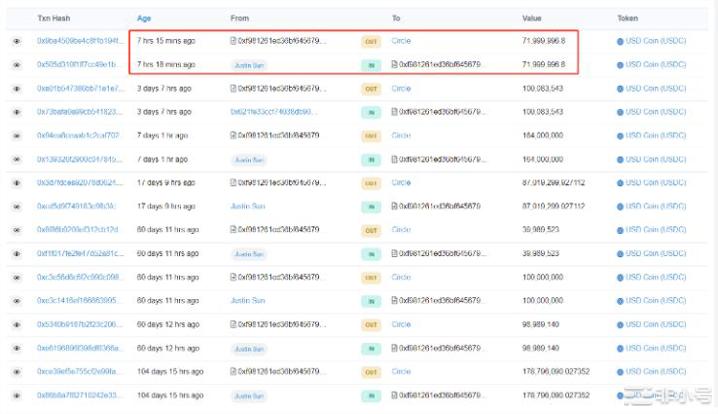718x414 pixels.
Task: Click IN badge in 7 hrs 18 mins row
Action: [371, 65]
